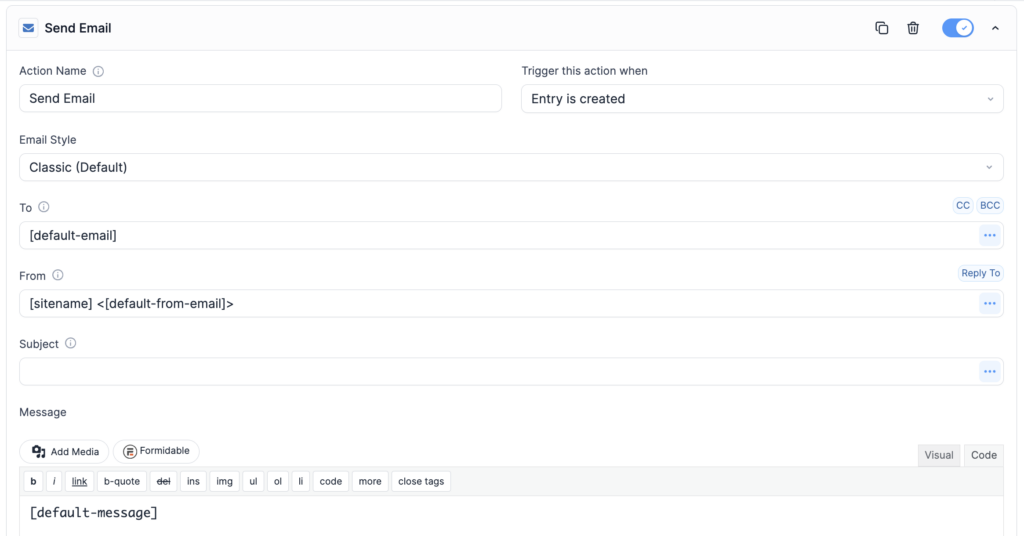Switch to the Visual editor tab
The height and width of the screenshot is (536, 1024).
click(938, 455)
